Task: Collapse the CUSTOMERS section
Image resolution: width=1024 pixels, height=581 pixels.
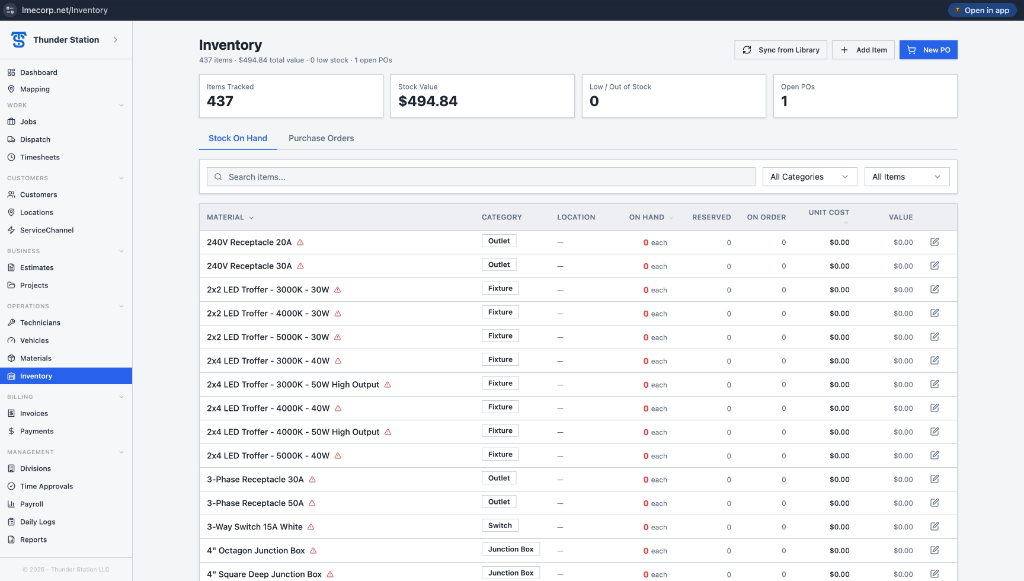Action: pos(121,178)
